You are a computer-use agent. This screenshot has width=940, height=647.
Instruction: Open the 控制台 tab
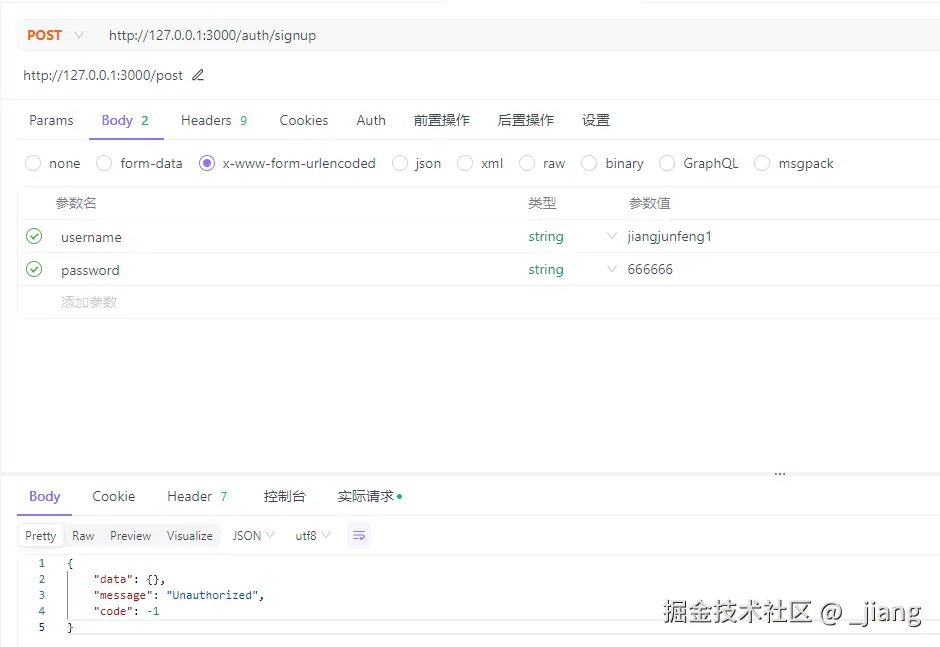click(x=285, y=496)
